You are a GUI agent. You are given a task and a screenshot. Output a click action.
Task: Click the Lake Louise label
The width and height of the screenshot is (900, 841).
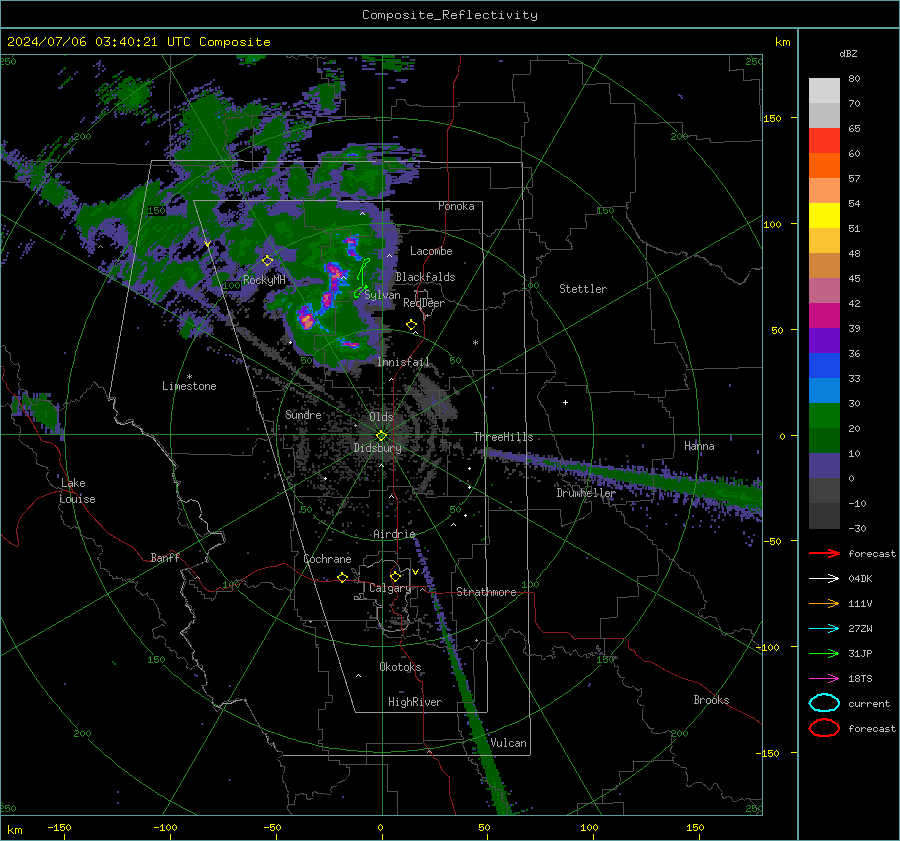[x=77, y=491]
